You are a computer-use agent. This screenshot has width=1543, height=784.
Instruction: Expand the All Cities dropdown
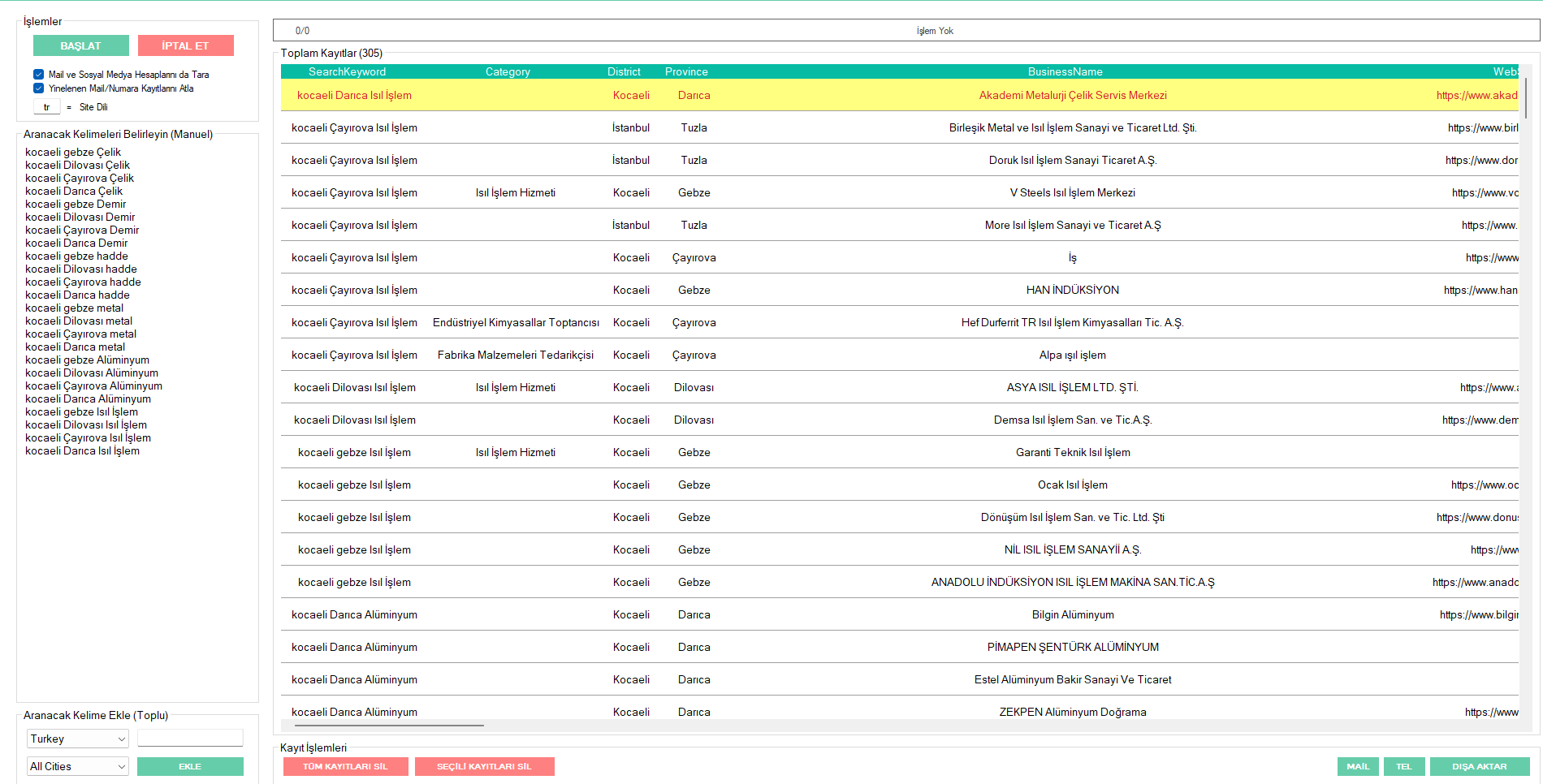pyautogui.click(x=78, y=766)
